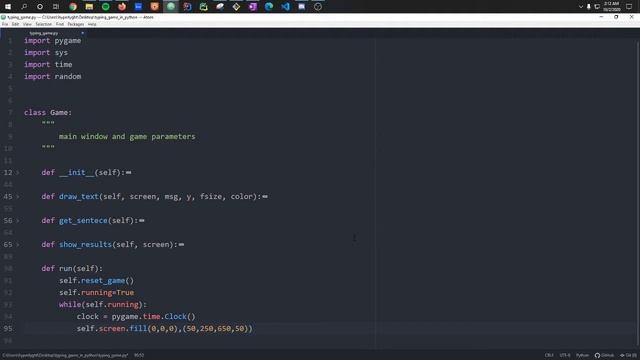
Task: Click the cursor position indicator in status bar
Action: [139, 356]
